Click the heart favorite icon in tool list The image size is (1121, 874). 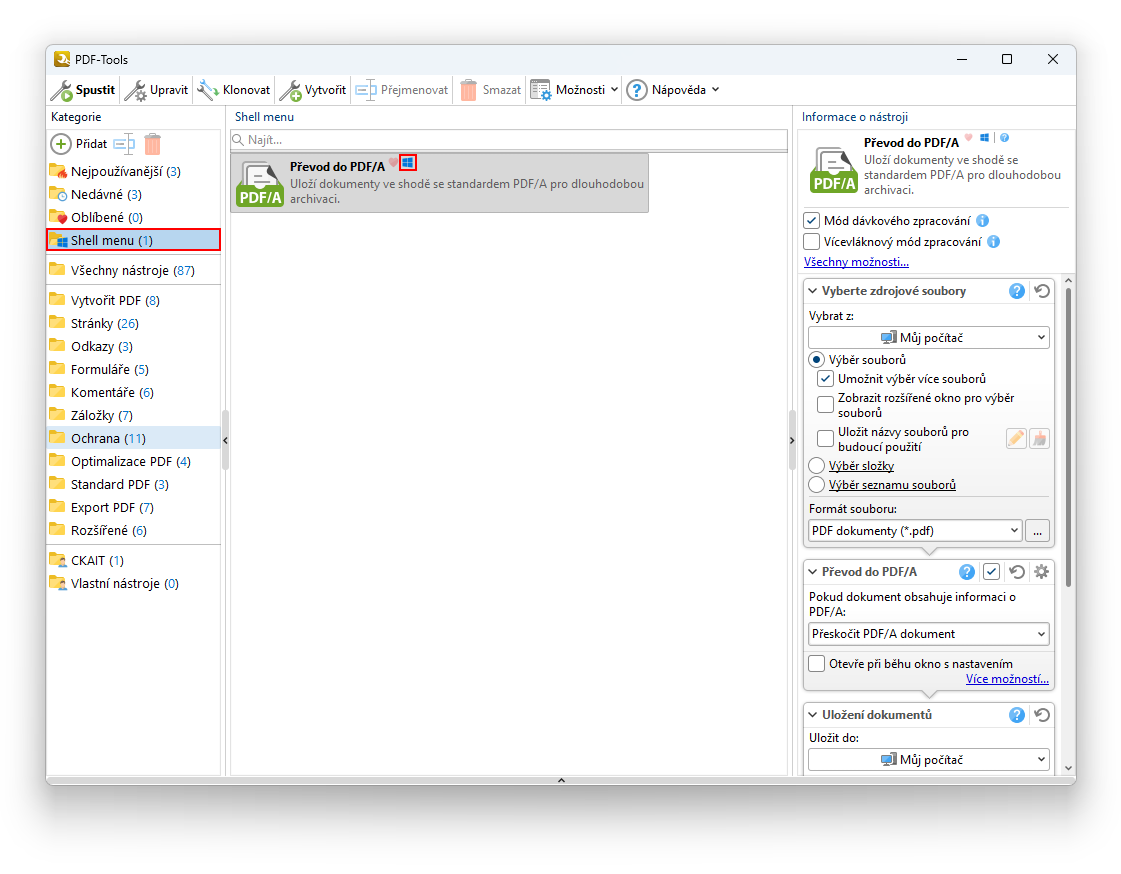click(392, 163)
